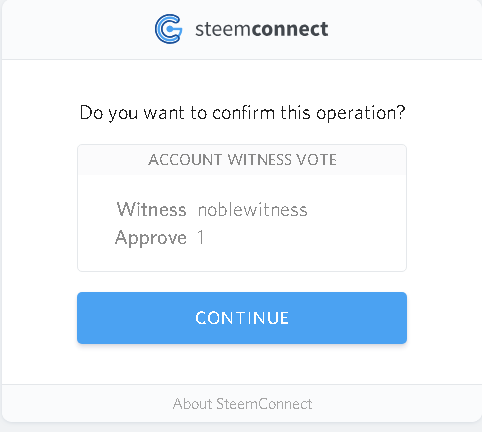Screen dimensions: 482x432
Task: Click the bold connect part of wordmark
Action: point(290,29)
